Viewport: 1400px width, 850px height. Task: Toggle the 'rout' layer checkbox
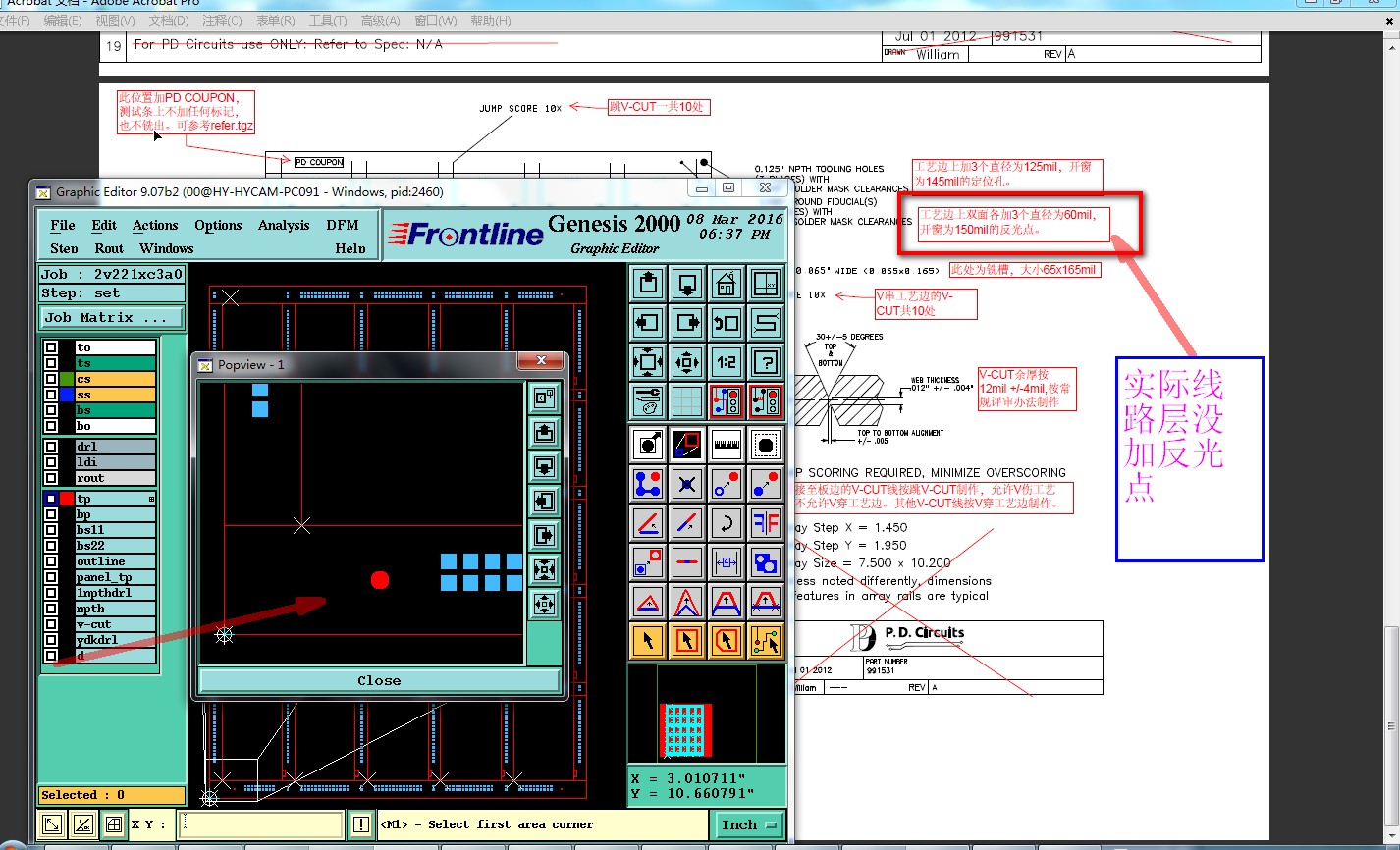pos(51,478)
